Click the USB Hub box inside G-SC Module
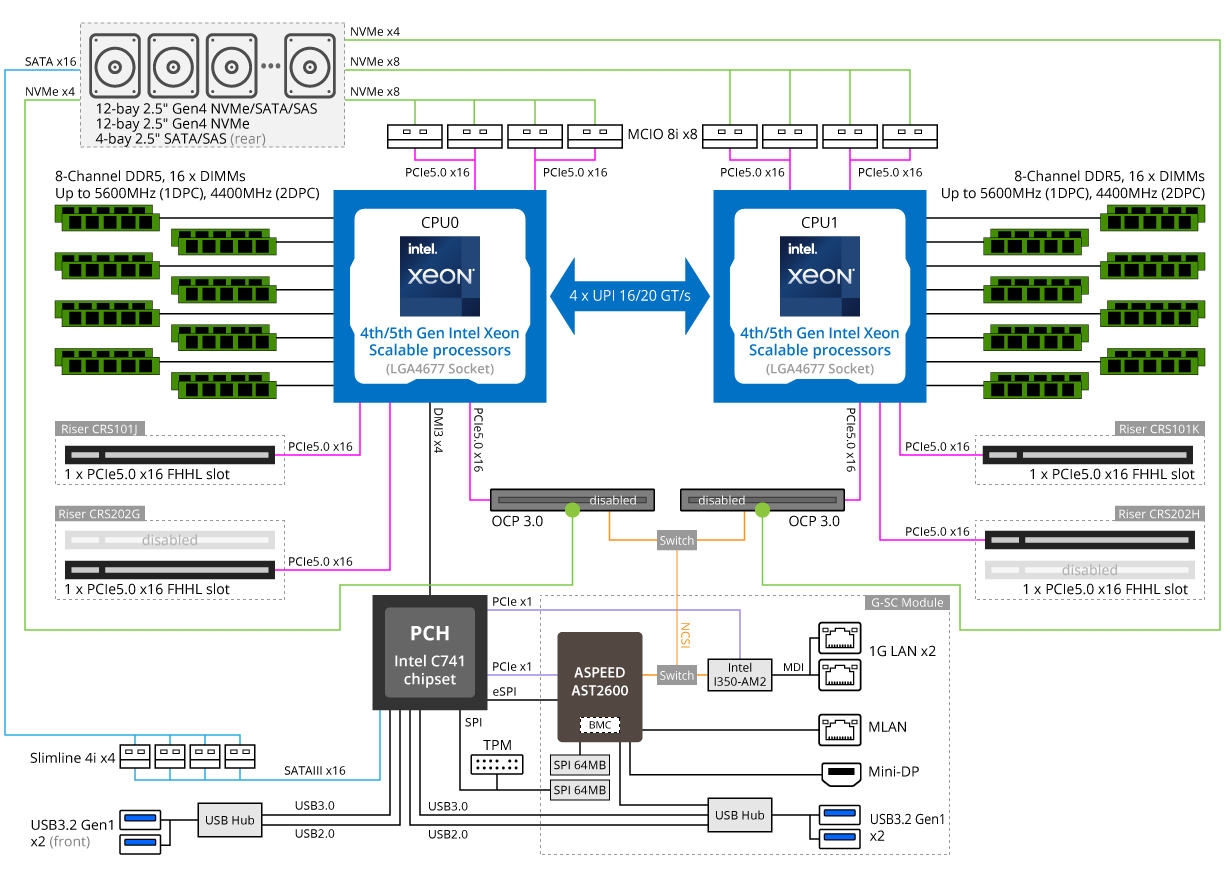Image resolution: width=1230 pixels, height=870 pixels. point(740,815)
